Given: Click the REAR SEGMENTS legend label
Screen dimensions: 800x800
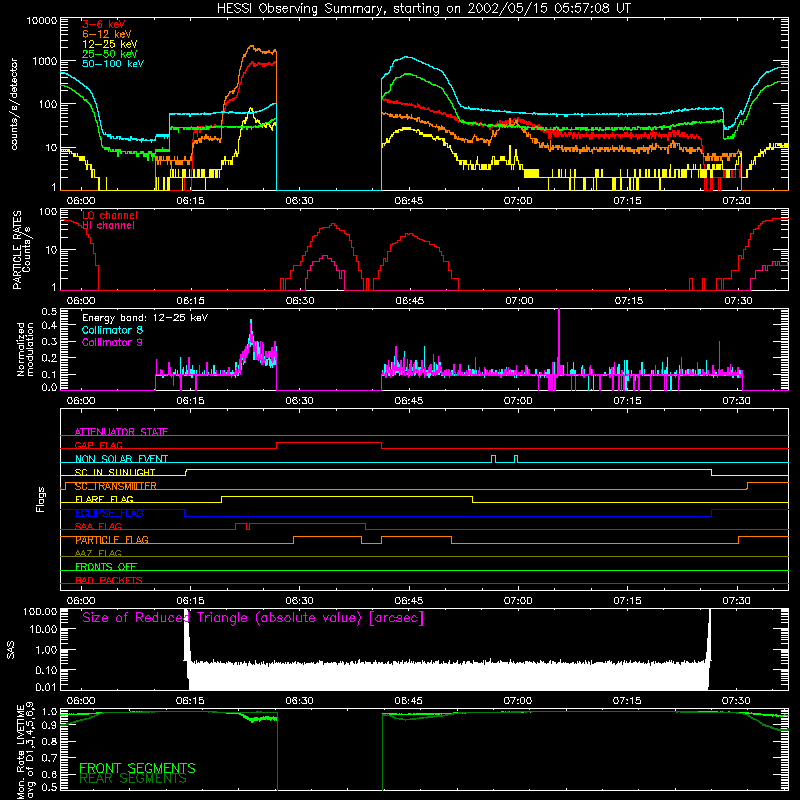Looking at the screenshot, I should pyautogui.click(x=133, y=779).
